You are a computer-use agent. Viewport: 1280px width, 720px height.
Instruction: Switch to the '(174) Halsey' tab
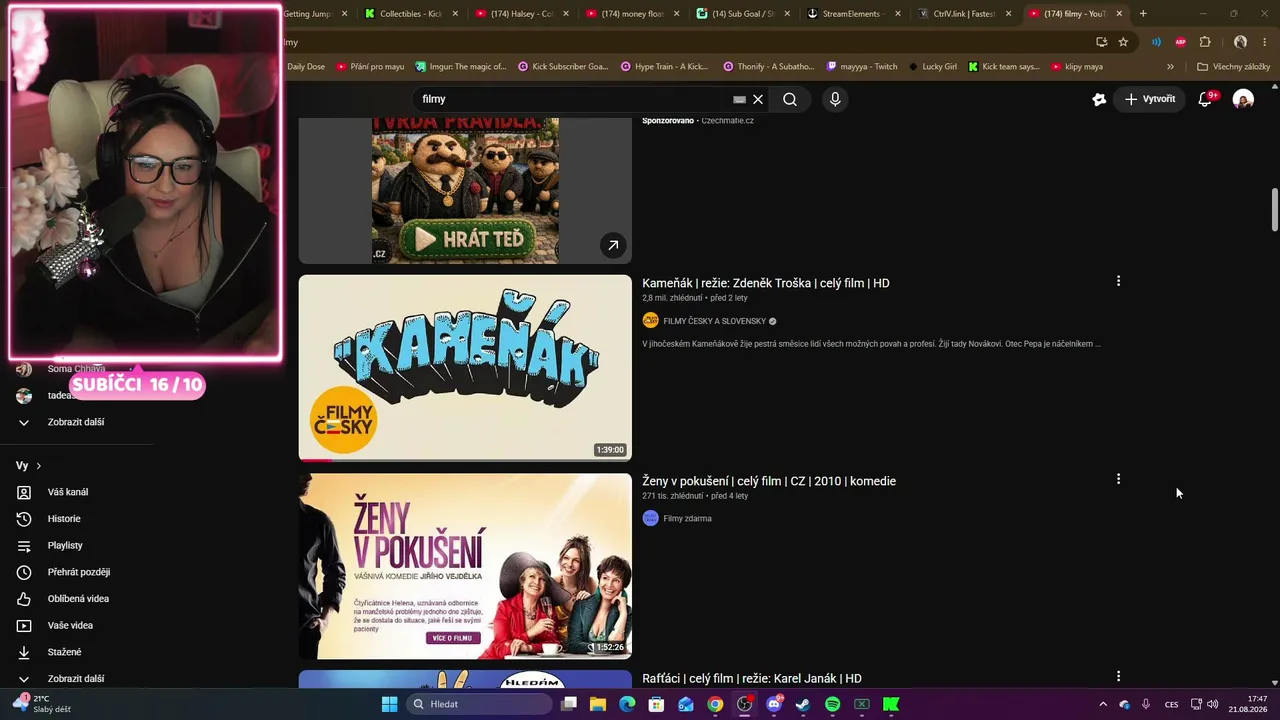point(521,14)
